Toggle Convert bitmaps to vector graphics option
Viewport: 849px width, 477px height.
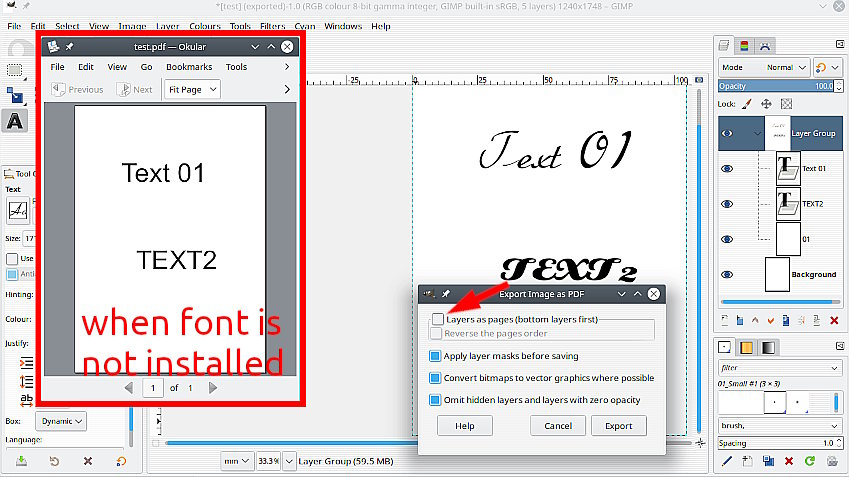(434, 378)
